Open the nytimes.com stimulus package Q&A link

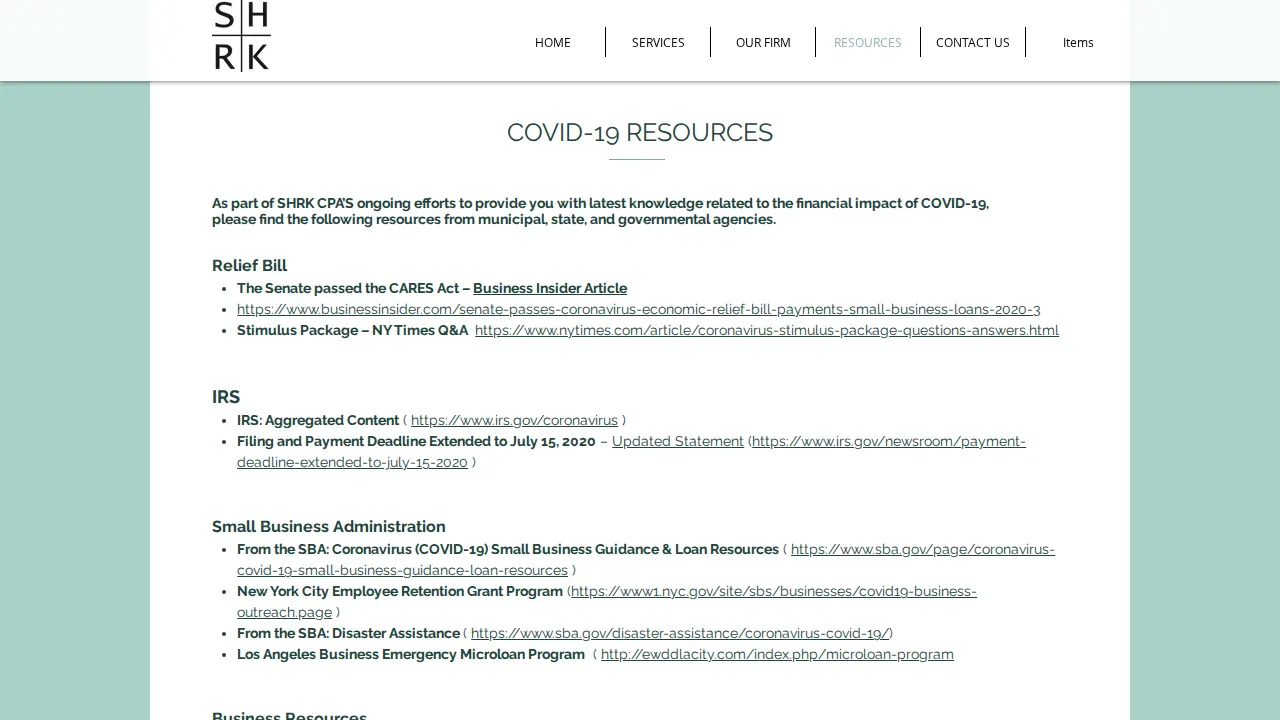[767, 330]
